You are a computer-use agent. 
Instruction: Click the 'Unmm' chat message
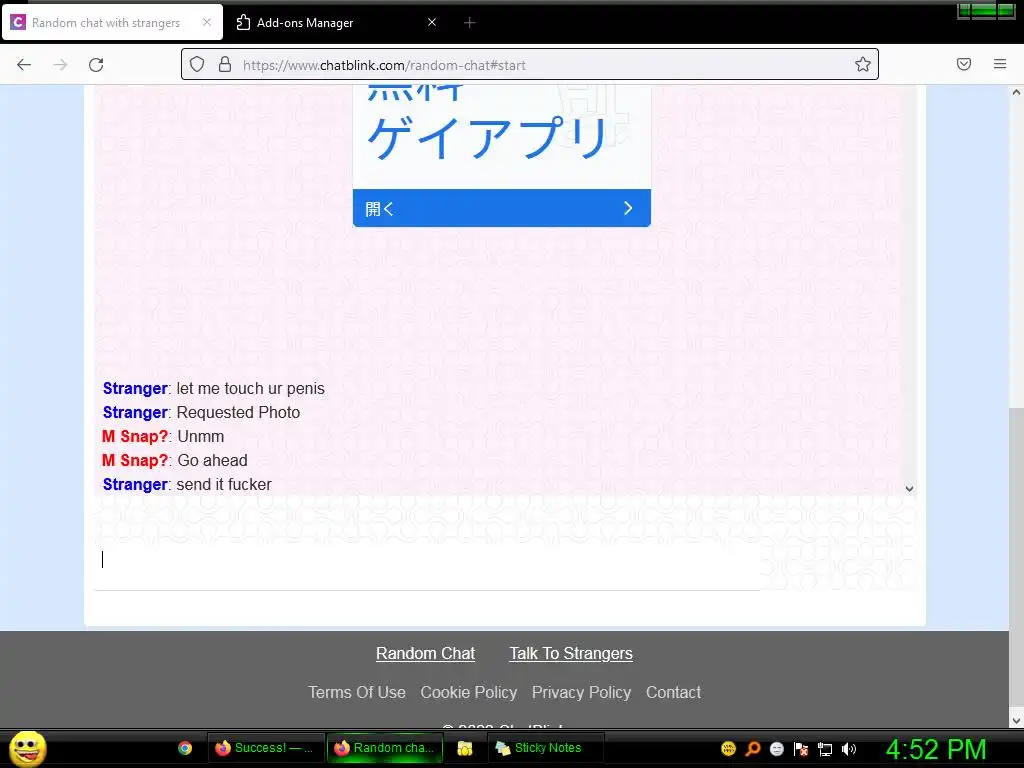[200, 437]
